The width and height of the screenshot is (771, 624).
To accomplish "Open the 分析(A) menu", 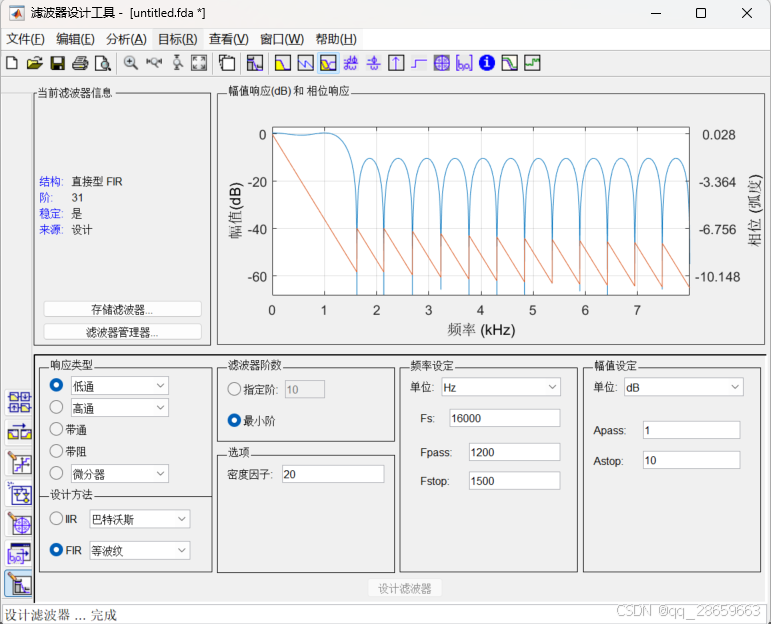I will pos(126,39).
